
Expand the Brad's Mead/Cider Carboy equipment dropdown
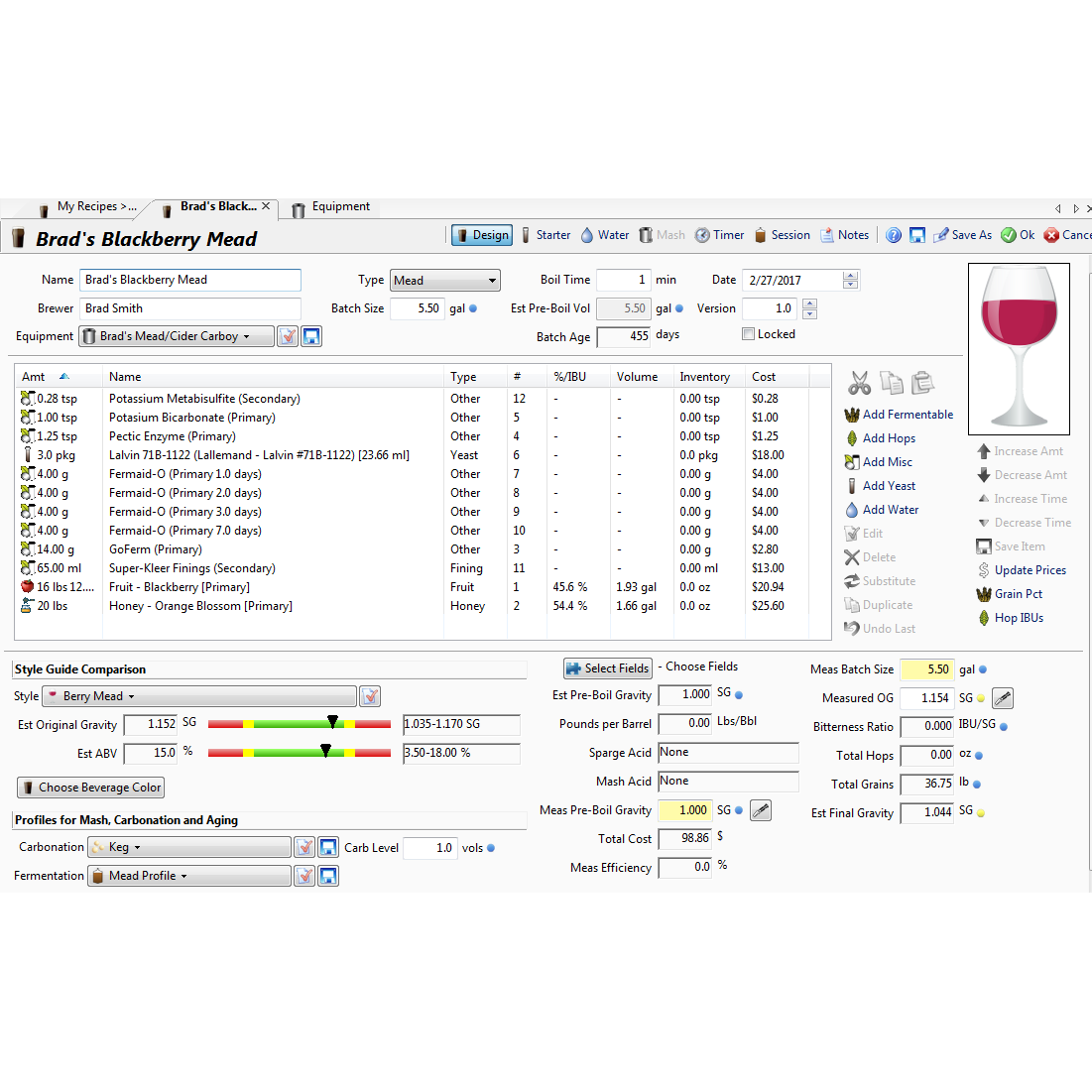coord(177,336)
